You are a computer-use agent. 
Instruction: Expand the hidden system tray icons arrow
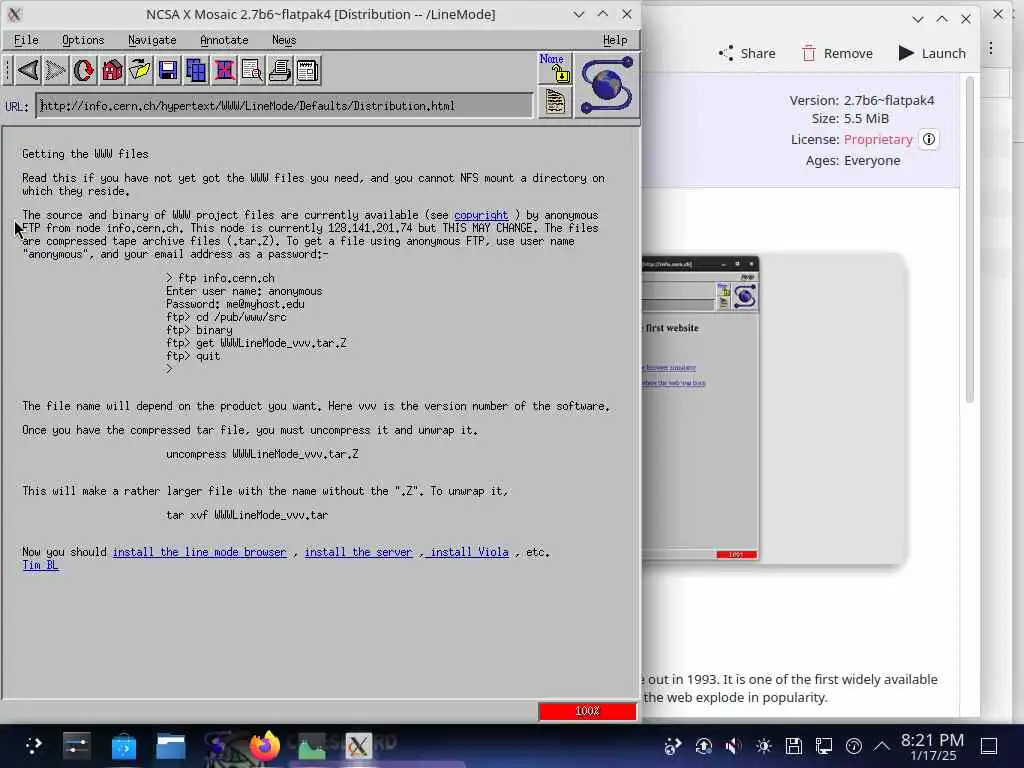tap(882, 746)
